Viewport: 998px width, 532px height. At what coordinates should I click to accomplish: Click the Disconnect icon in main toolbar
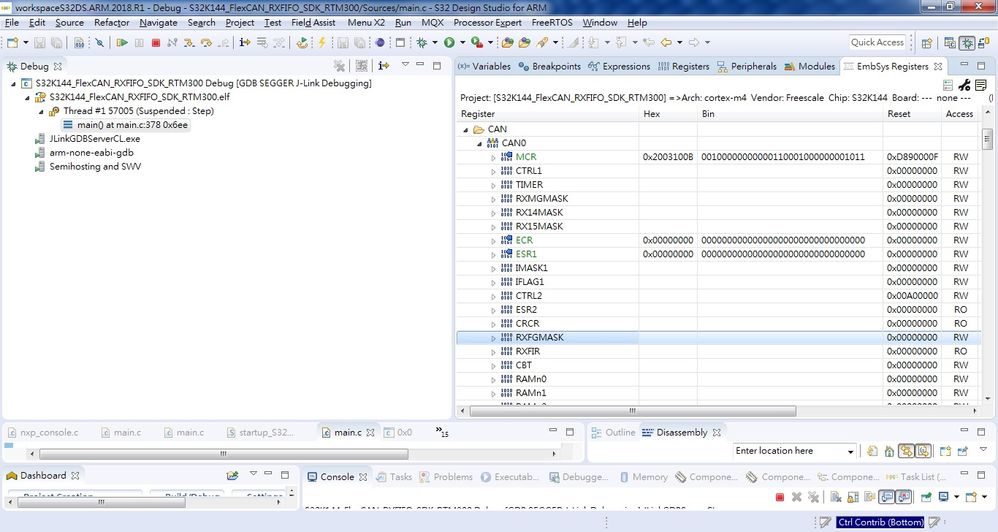click(172, 43)
